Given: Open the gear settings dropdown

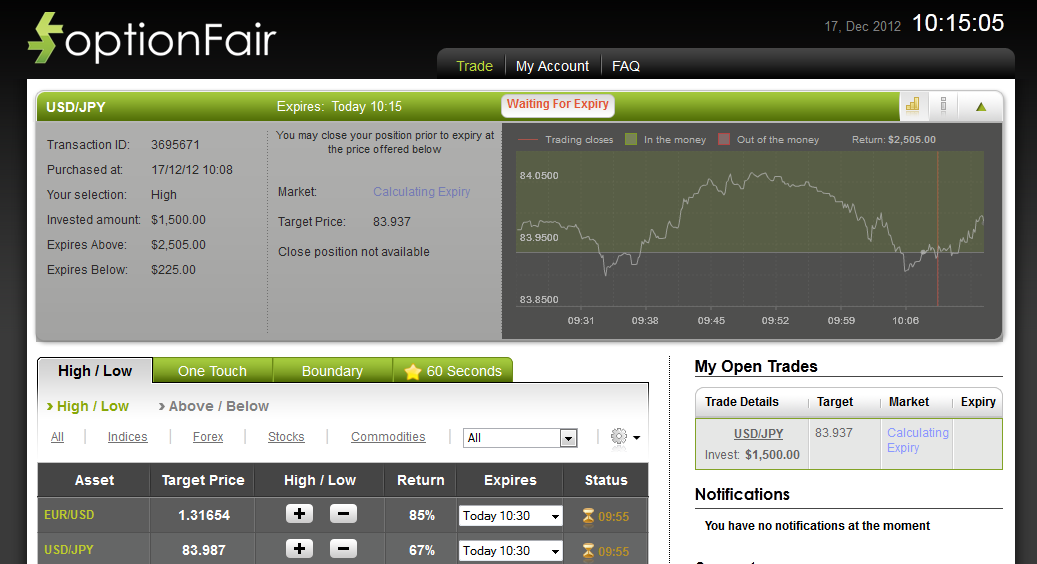Looking at the screenshot, I should click(625, 437).
